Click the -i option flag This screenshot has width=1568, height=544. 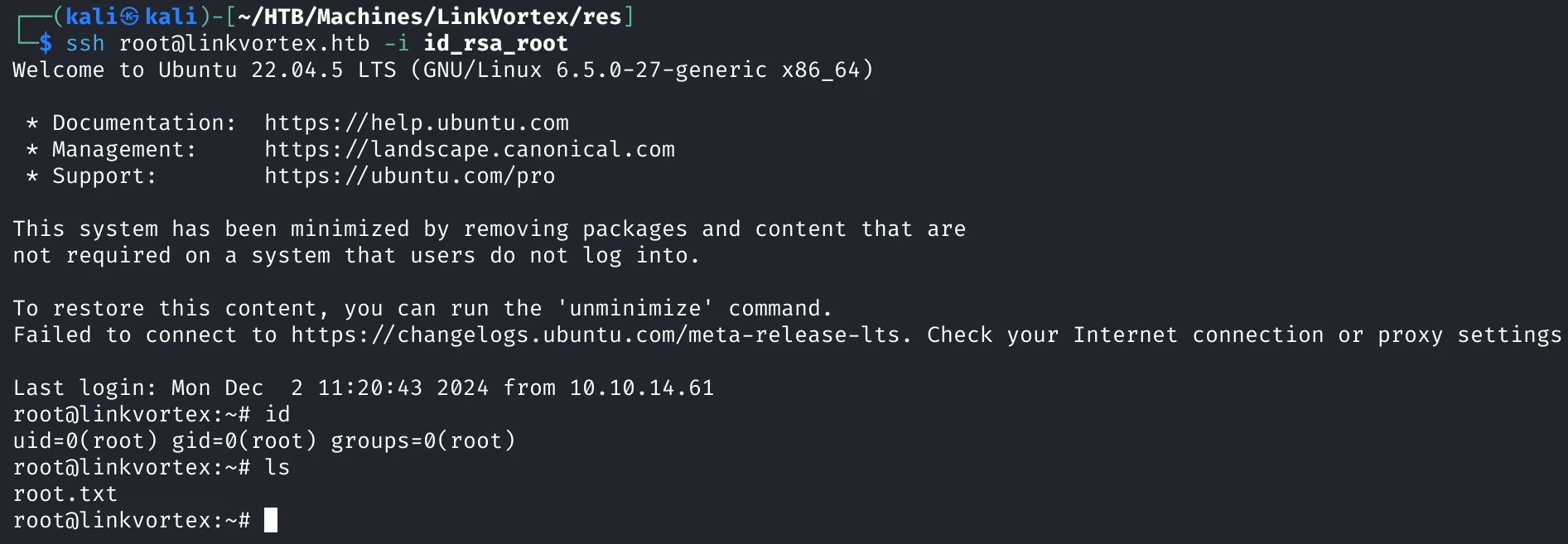[x=397, y=44]
